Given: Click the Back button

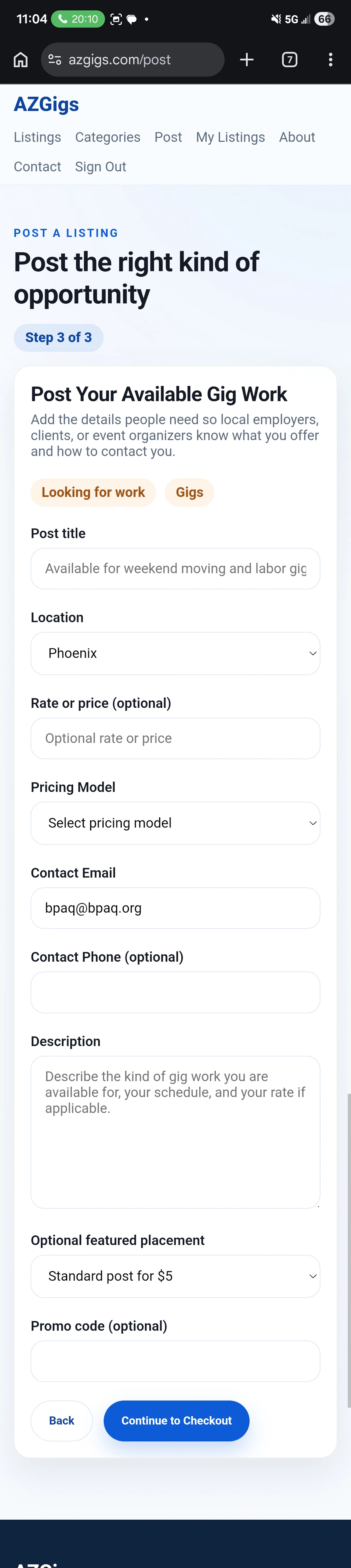Looking at the screenshot, I should tap(62, 1421).
